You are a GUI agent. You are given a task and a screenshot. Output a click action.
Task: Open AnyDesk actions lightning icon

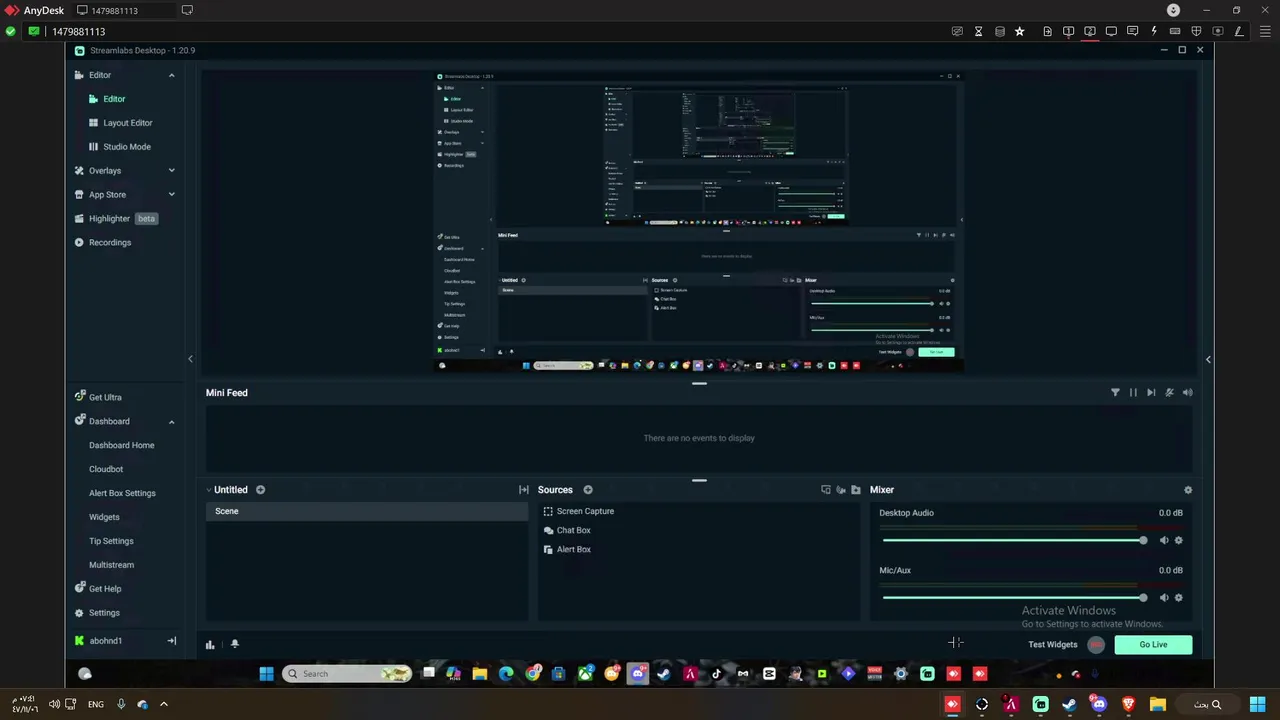tap(1153, 32)
